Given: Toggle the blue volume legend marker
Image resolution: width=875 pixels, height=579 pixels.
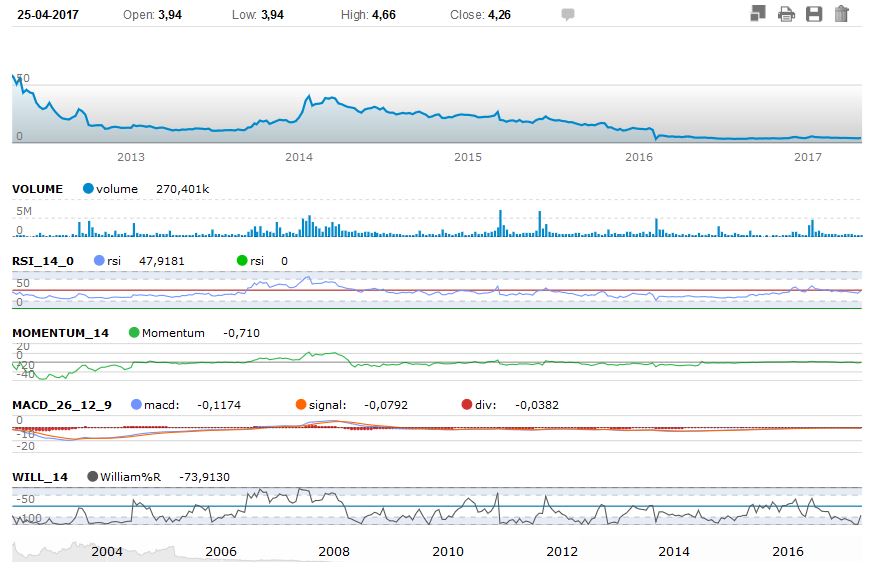Looking at the screenshot, I should [89, 189].
